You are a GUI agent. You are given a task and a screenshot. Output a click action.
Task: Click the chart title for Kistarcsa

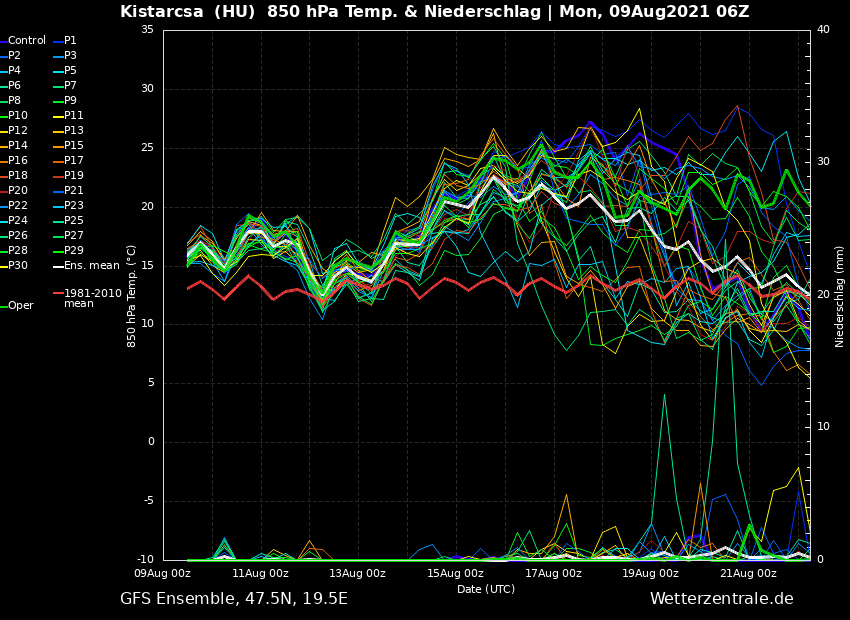(434, 12)
